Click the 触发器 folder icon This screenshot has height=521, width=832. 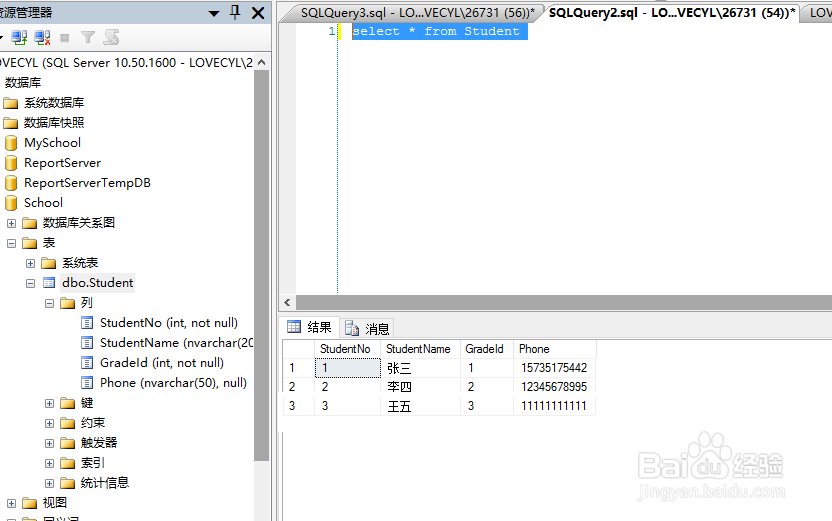click(67, 443)
